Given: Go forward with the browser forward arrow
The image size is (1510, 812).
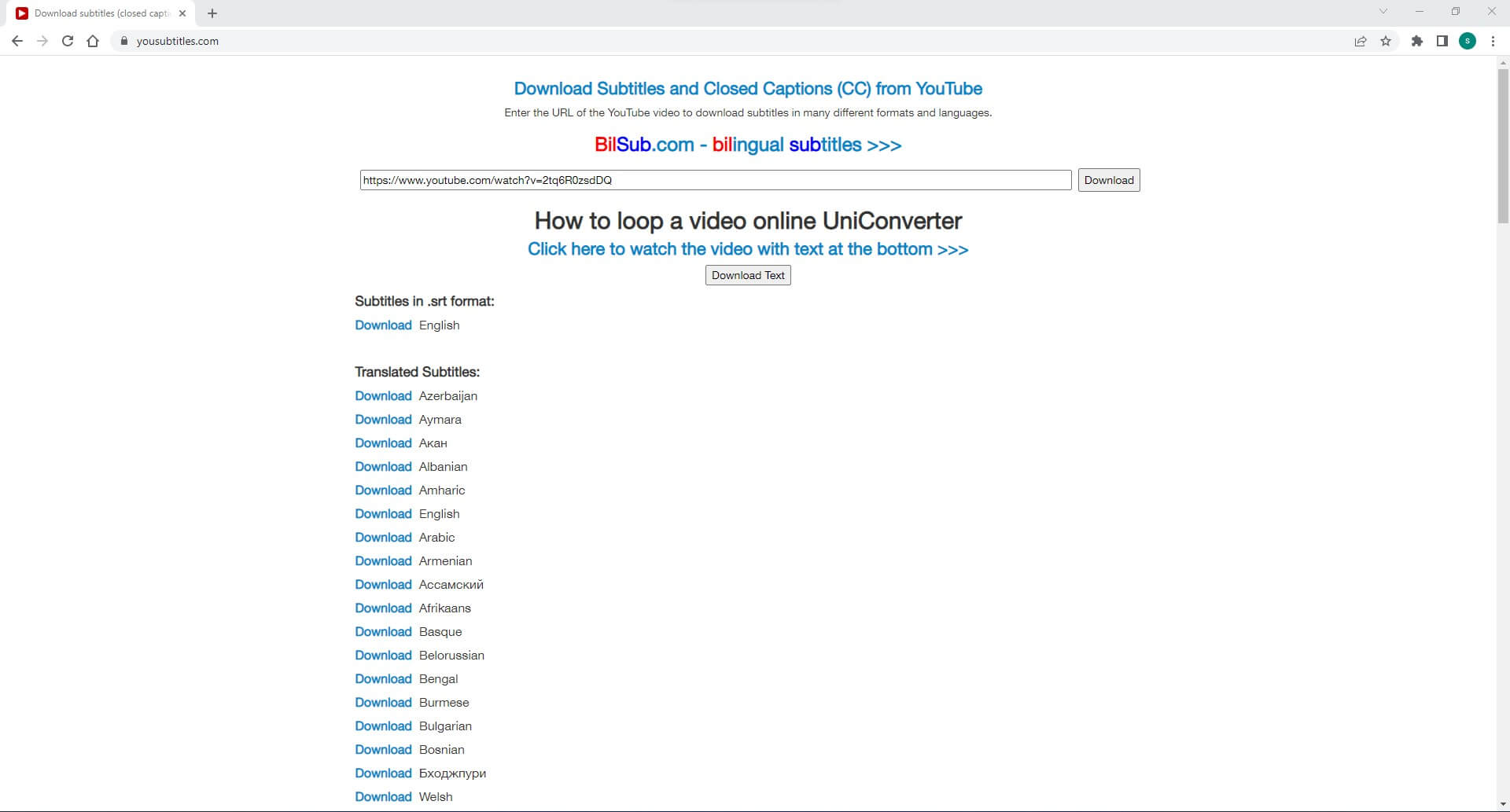Looking at the screenshot, I should click(42, 41).
